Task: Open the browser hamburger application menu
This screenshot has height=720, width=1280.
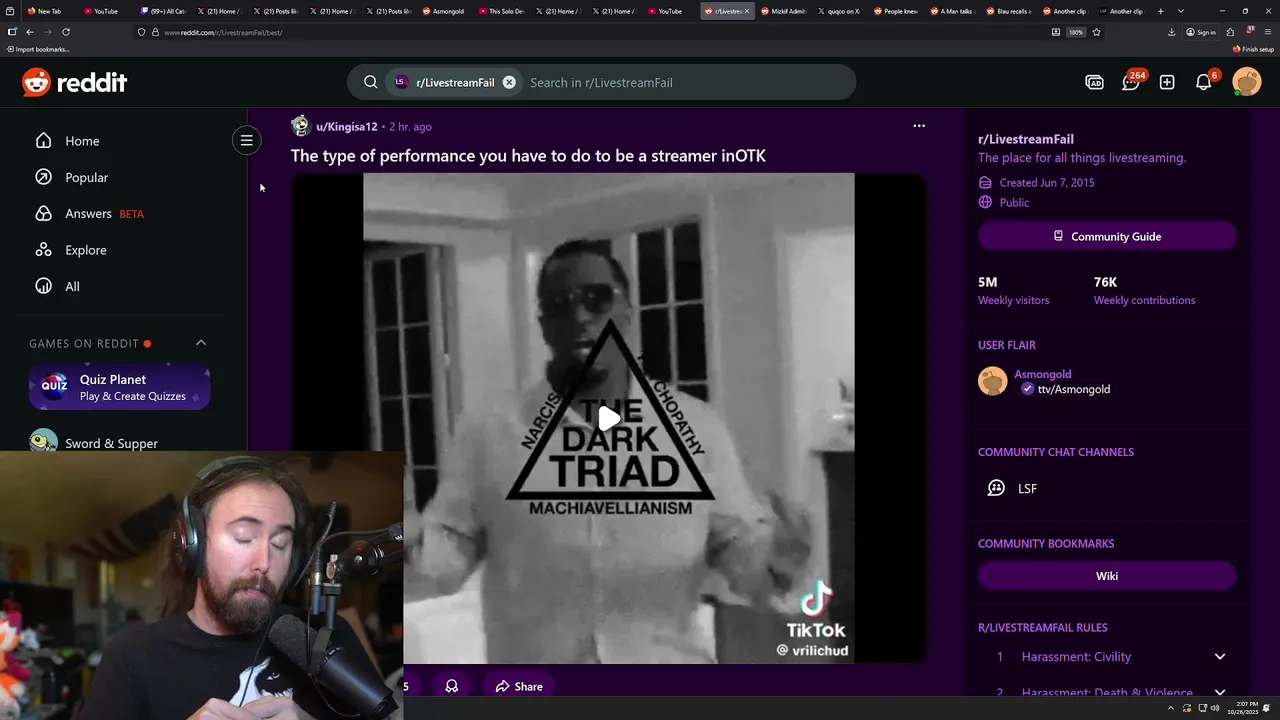Action: (x=1268, y=32)
